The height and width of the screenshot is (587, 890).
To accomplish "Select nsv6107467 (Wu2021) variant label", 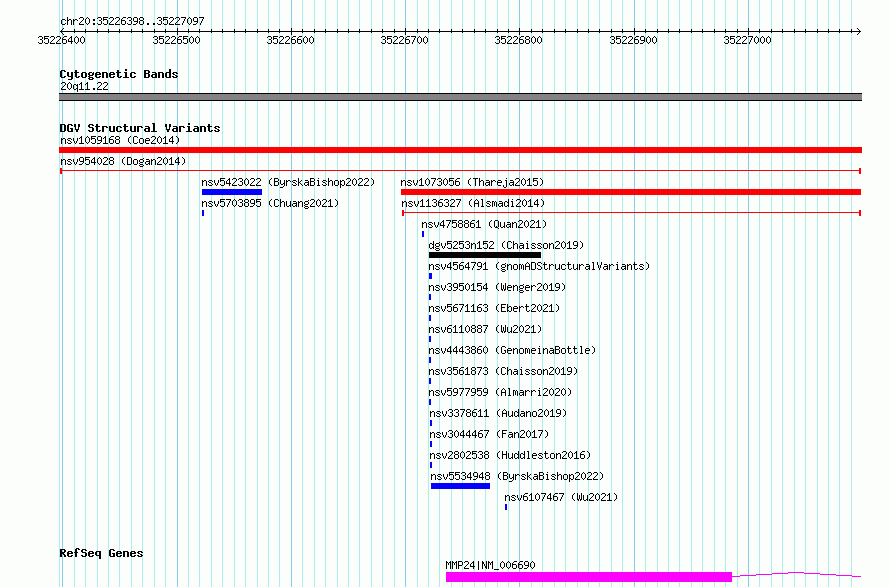I will [561, 497].
